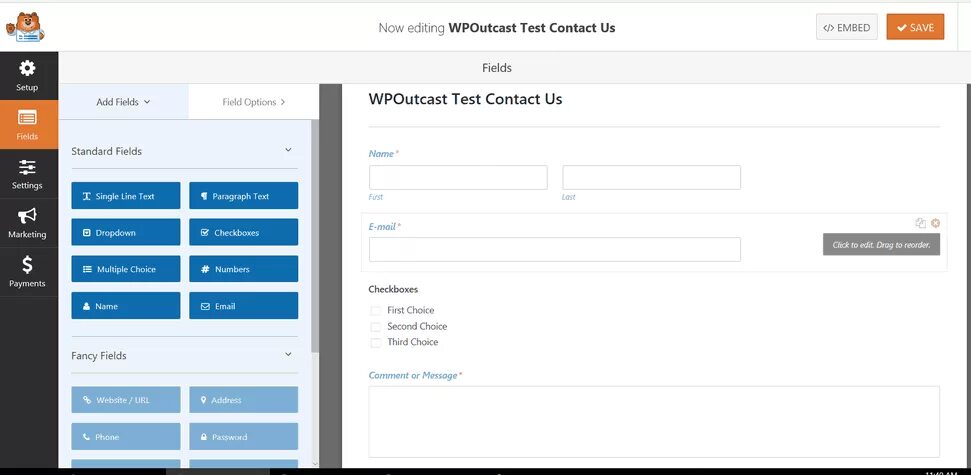The width and height of the screenshot is (971, 475).
Task: Click the Last name input box
Action: (x=651, y=177)
